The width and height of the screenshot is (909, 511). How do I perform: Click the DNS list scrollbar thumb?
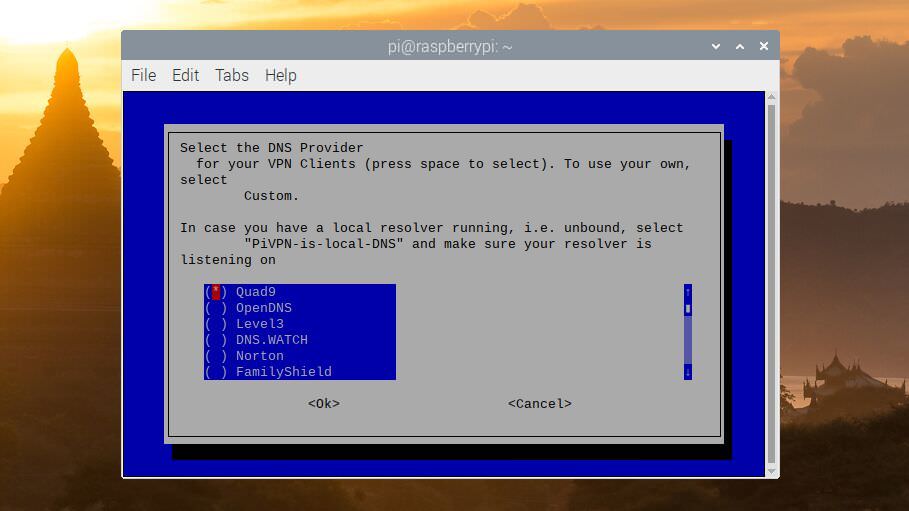coord(688,309)
